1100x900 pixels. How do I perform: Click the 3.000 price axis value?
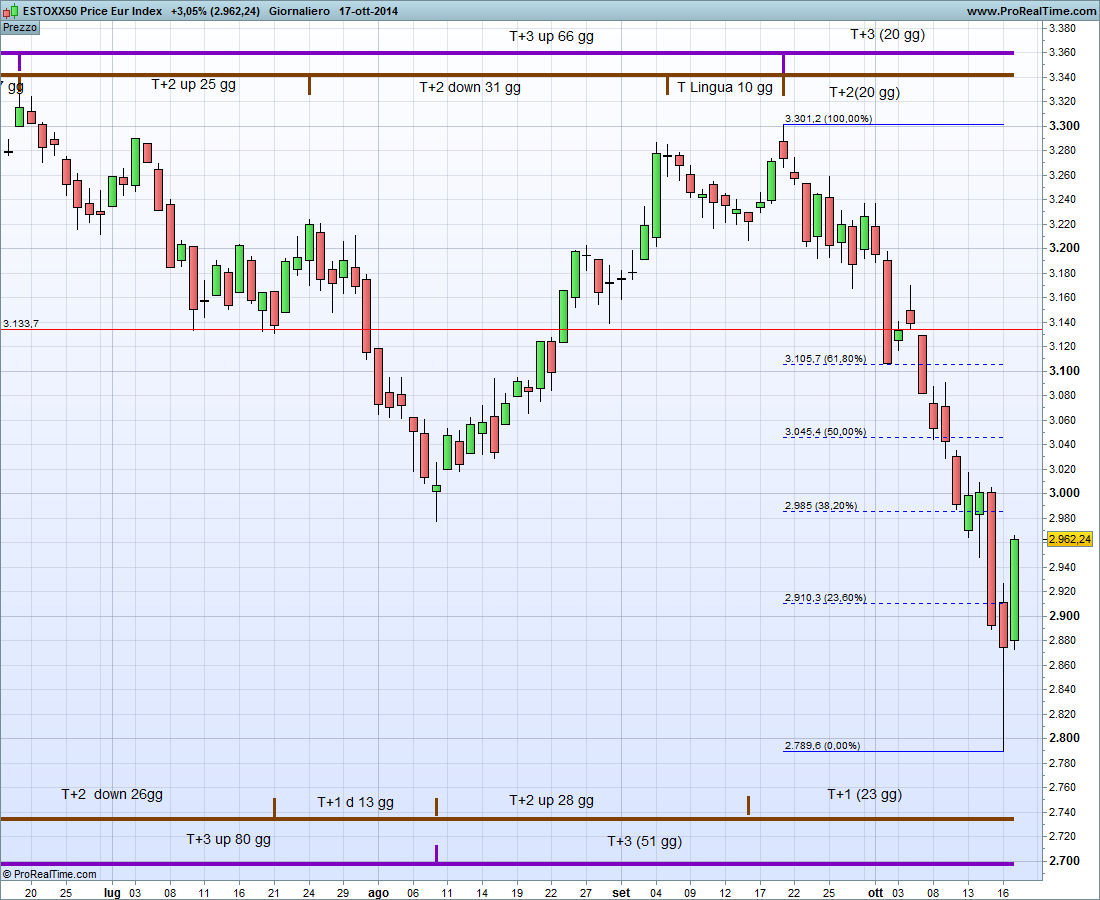(x=1064, y=493)
